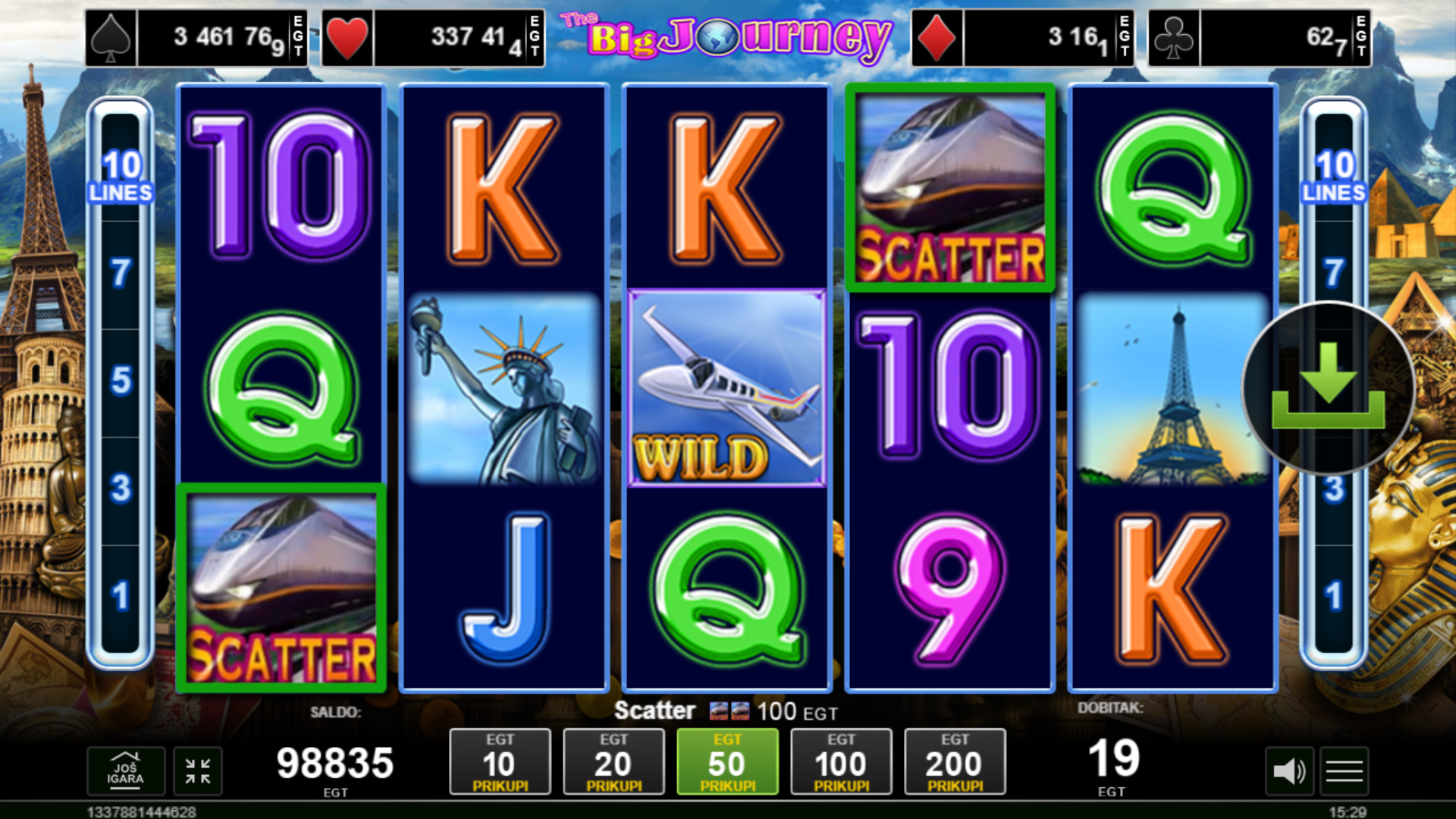1456x819 pixels.
Task: Select the diamond jackpot icon
Action: coord(937,38)
